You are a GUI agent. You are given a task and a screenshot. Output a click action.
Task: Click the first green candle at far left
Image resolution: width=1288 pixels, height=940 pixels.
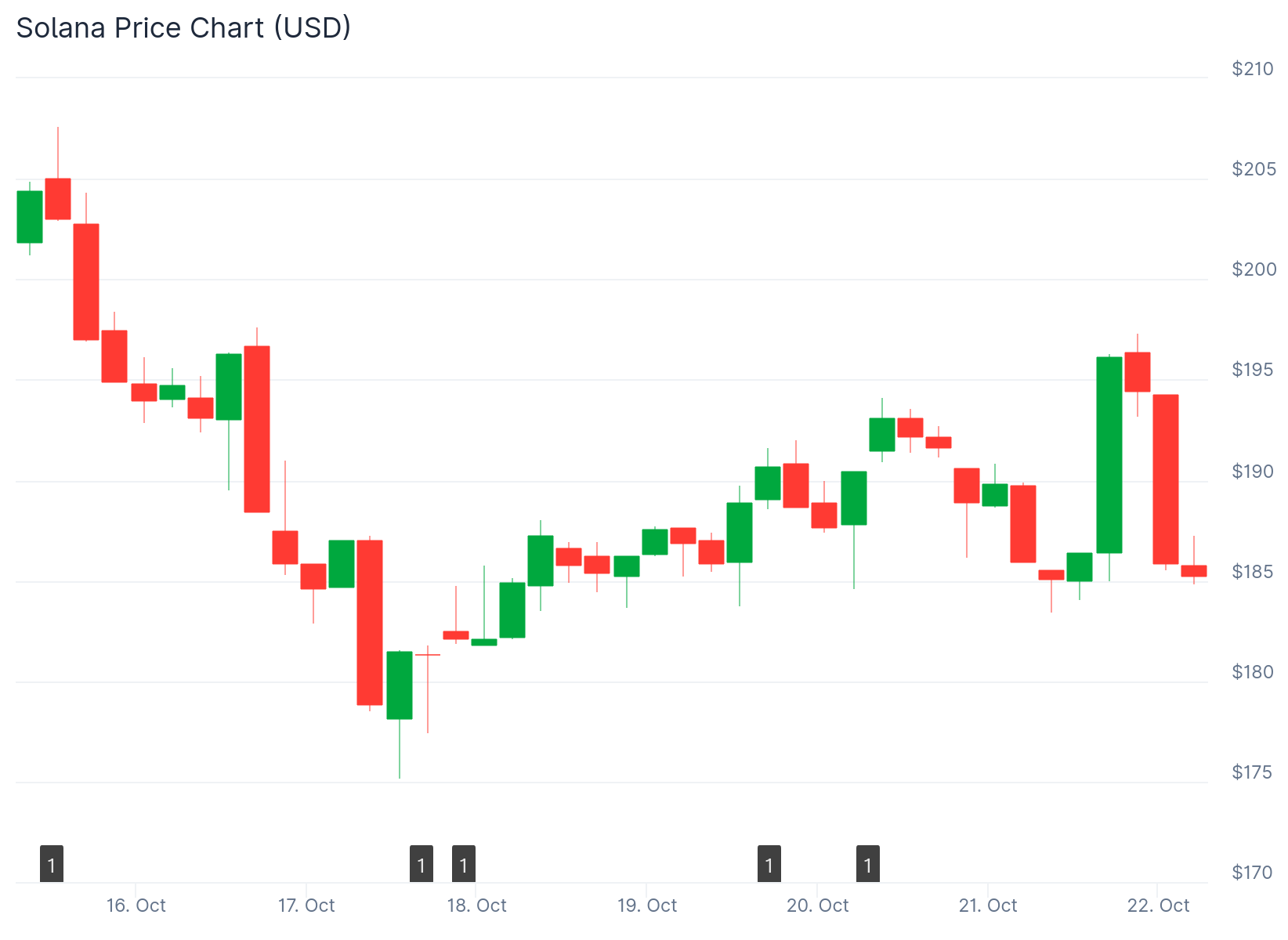point(30,216)
